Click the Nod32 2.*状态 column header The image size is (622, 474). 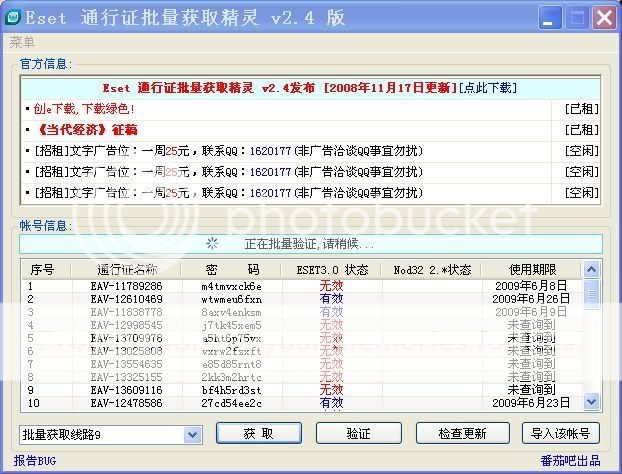(x=432, y=270)
